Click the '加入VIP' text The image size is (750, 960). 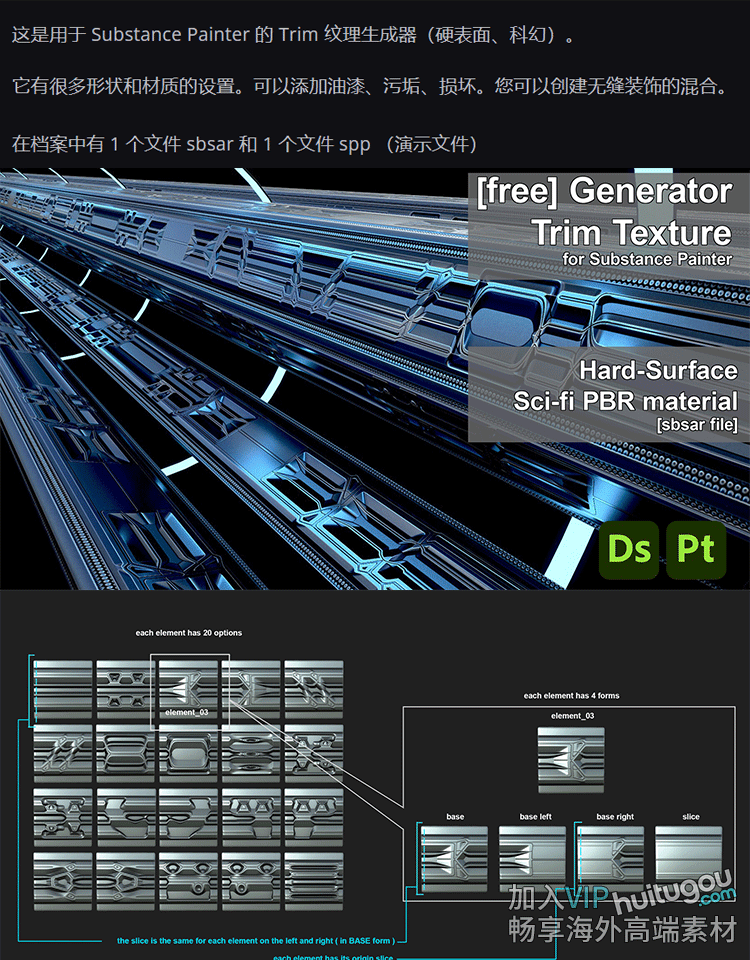pyautogui.click(x=560, y=898)
